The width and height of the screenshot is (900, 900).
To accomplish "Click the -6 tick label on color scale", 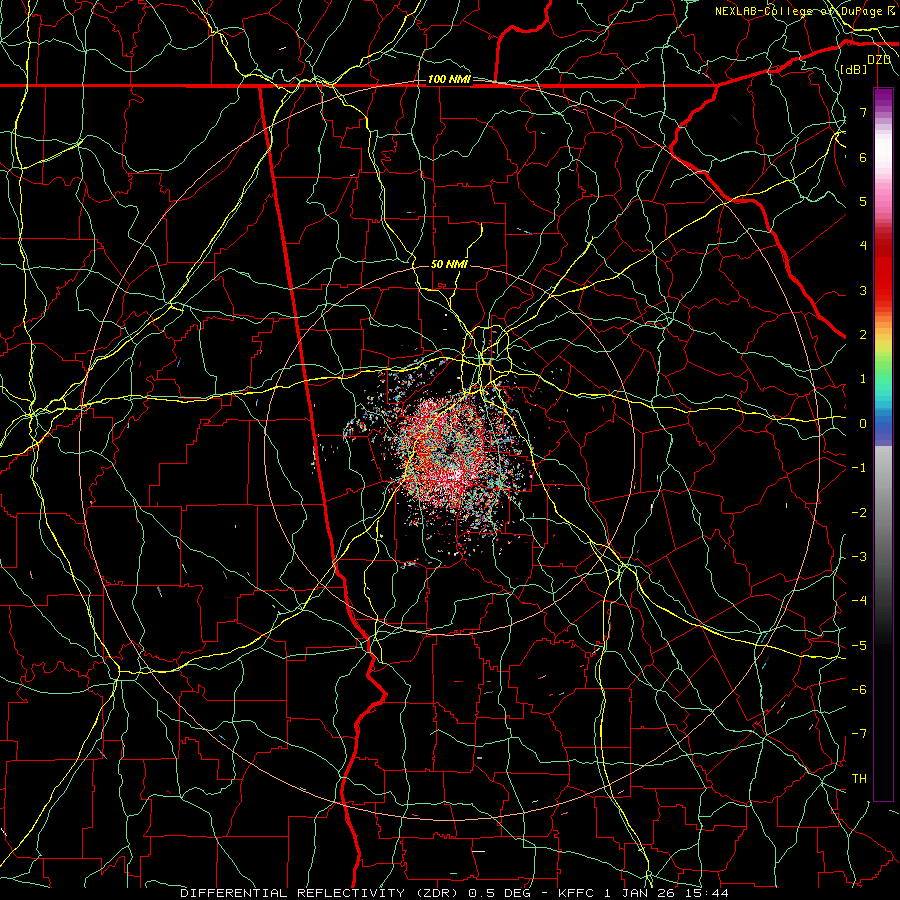I will pyautogui.click(x=859, y=690).
